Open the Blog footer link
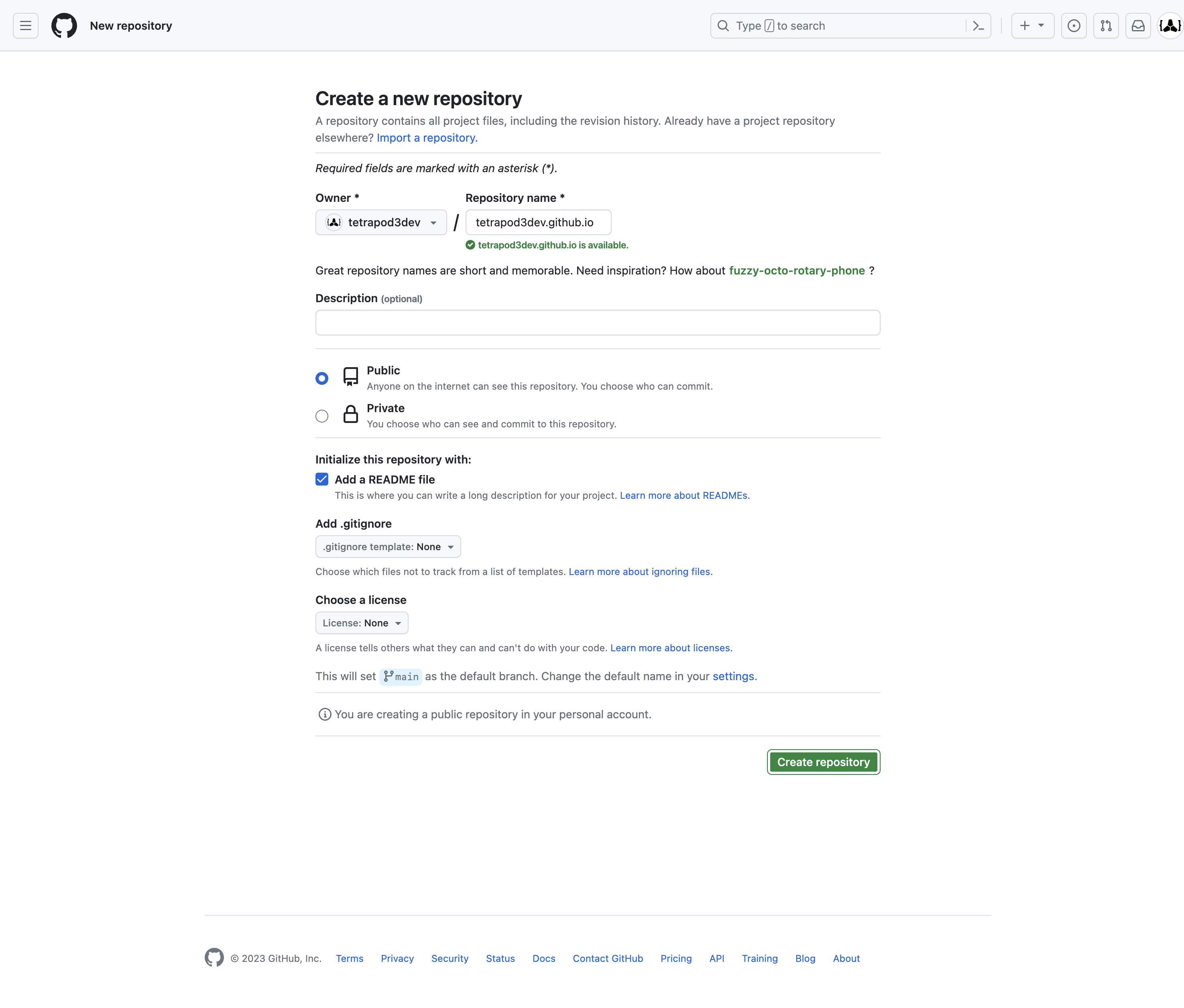Image resolution: width=1184 pixels, height=1008 pixels. [805, 959]
